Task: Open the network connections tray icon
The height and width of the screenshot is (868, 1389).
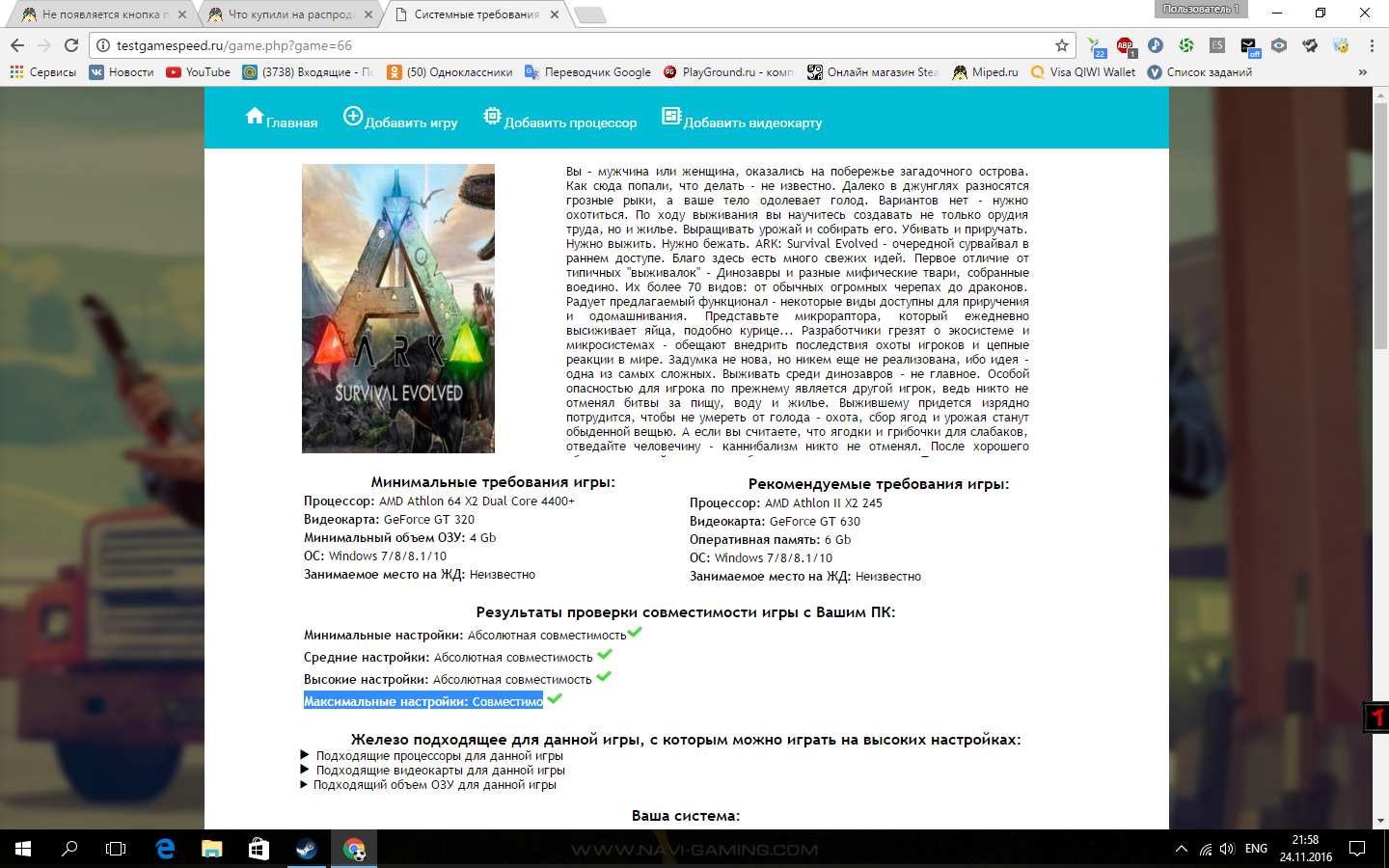Action: [1206, 849]
